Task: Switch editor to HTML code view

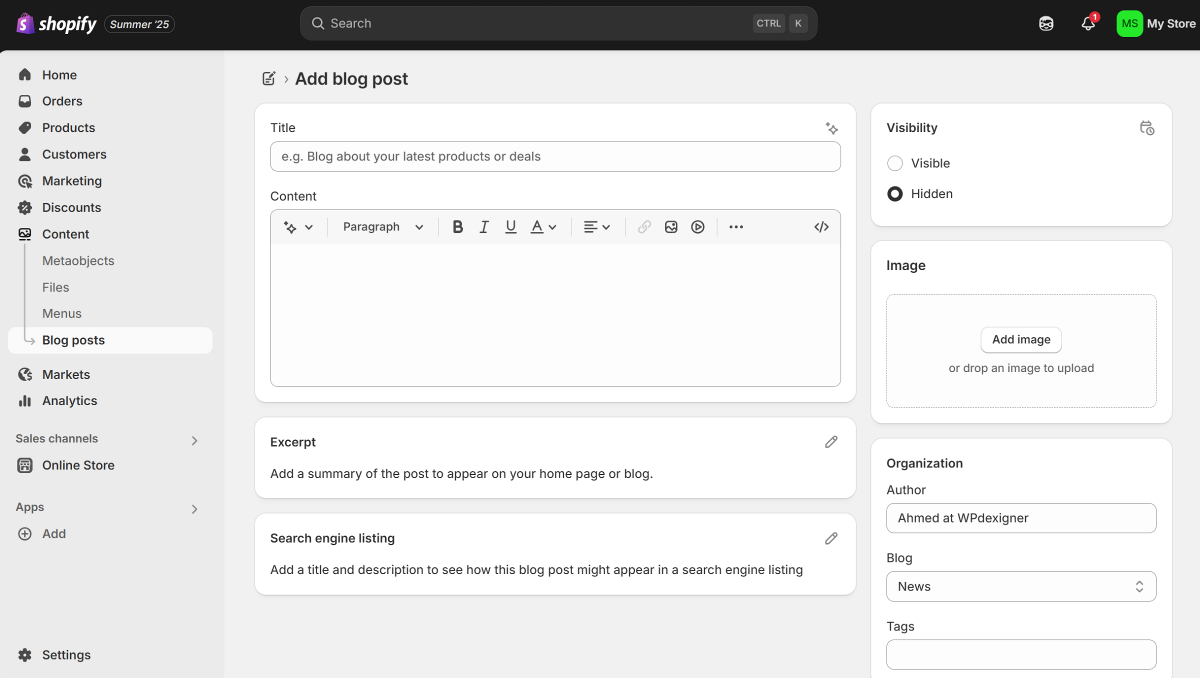Action: [x=821, y=227]
